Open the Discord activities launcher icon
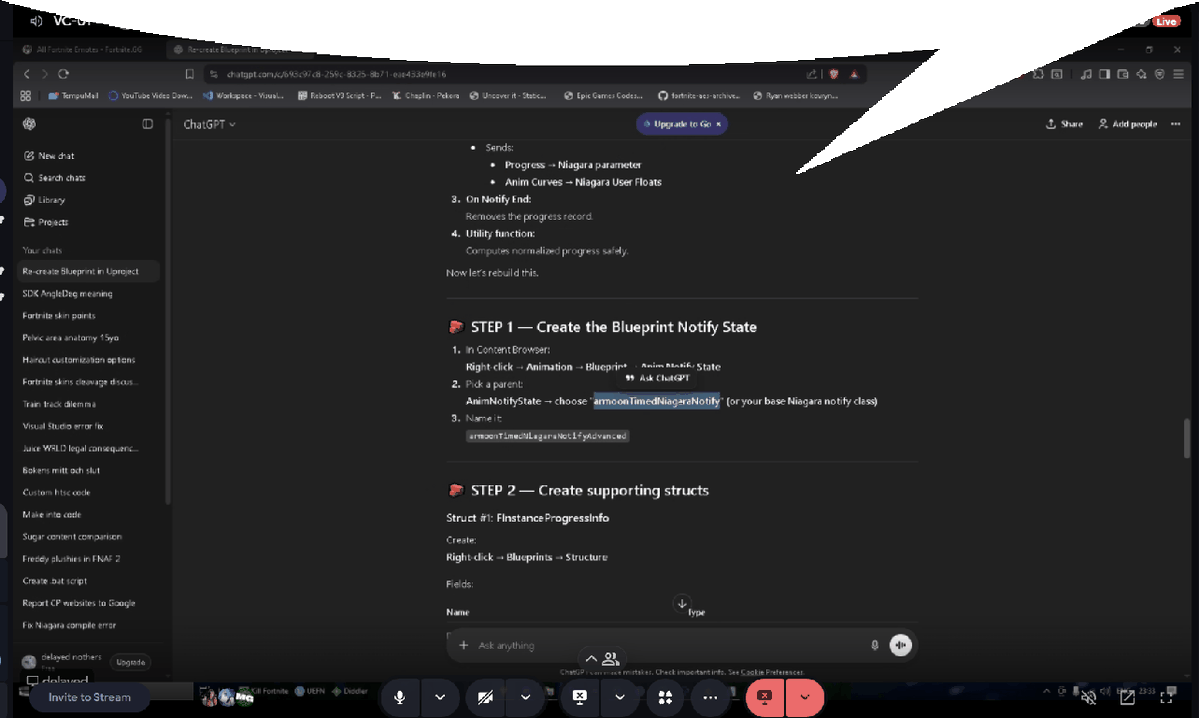Image resolution: width=1199 pixels, height=718 pixels. [665, 697]
